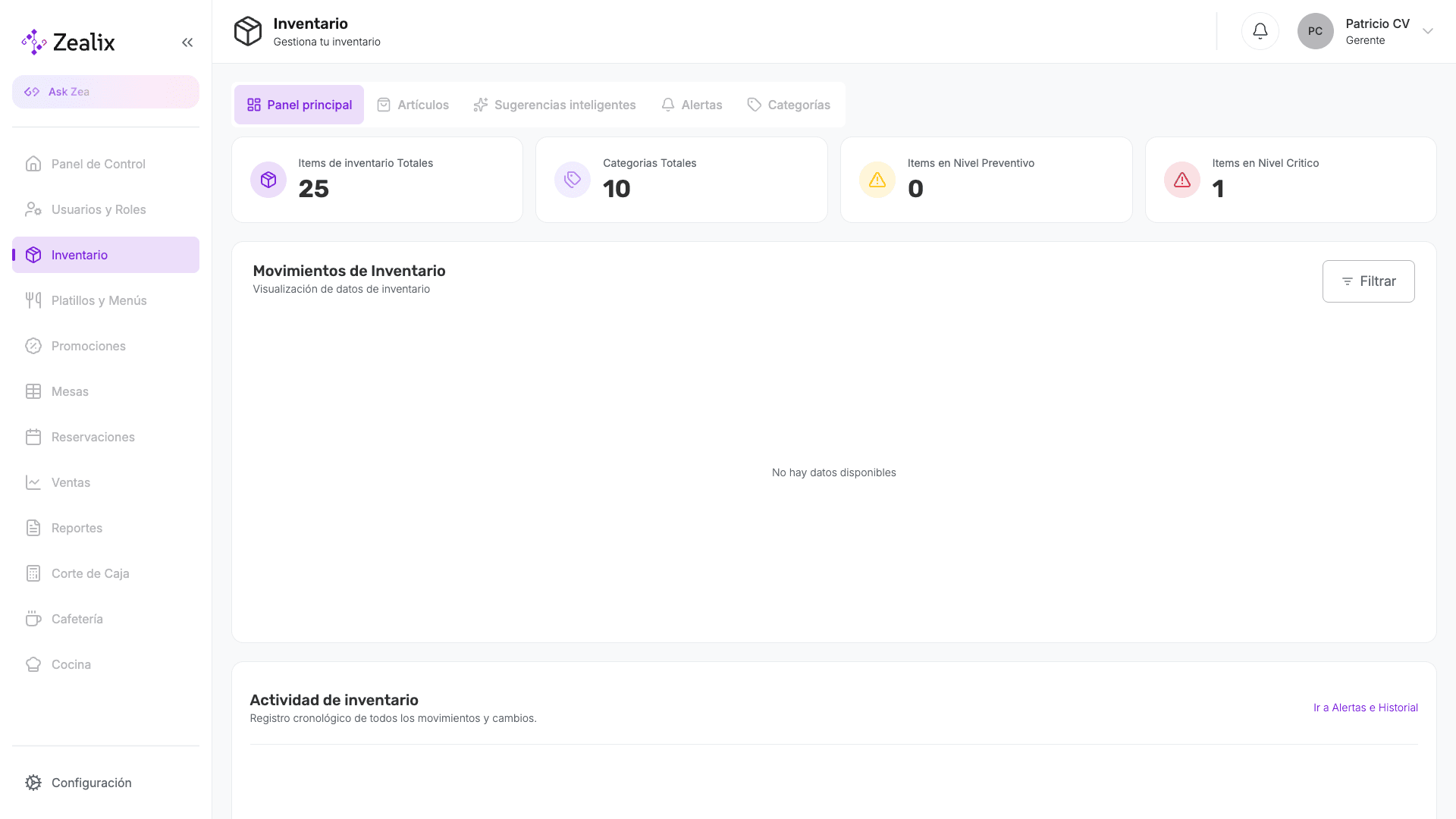Open the Filtrar button
Viewport: 1456px width, 819px height.
tap(1368, 281)
